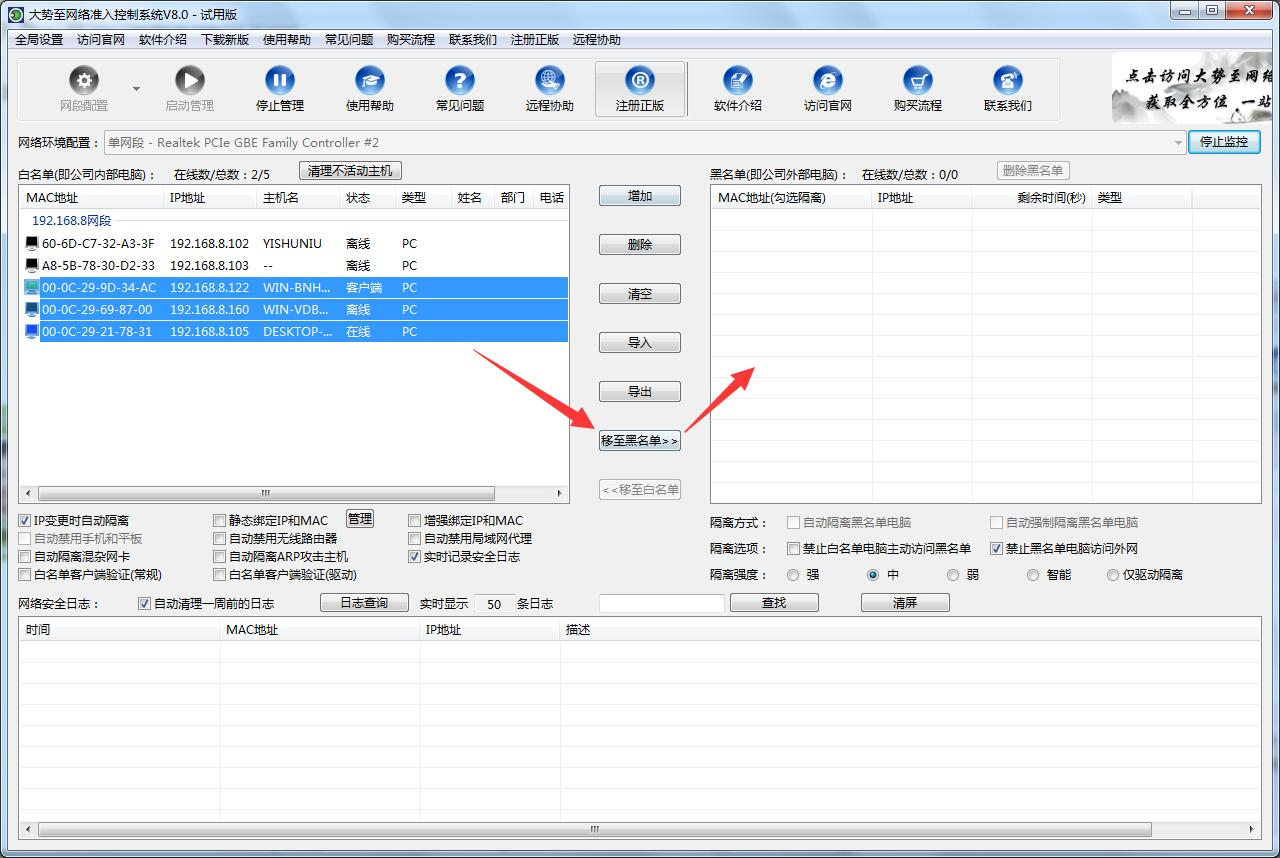
Task: Click the 清理不活动主机 button
Action: coord(350,171)
